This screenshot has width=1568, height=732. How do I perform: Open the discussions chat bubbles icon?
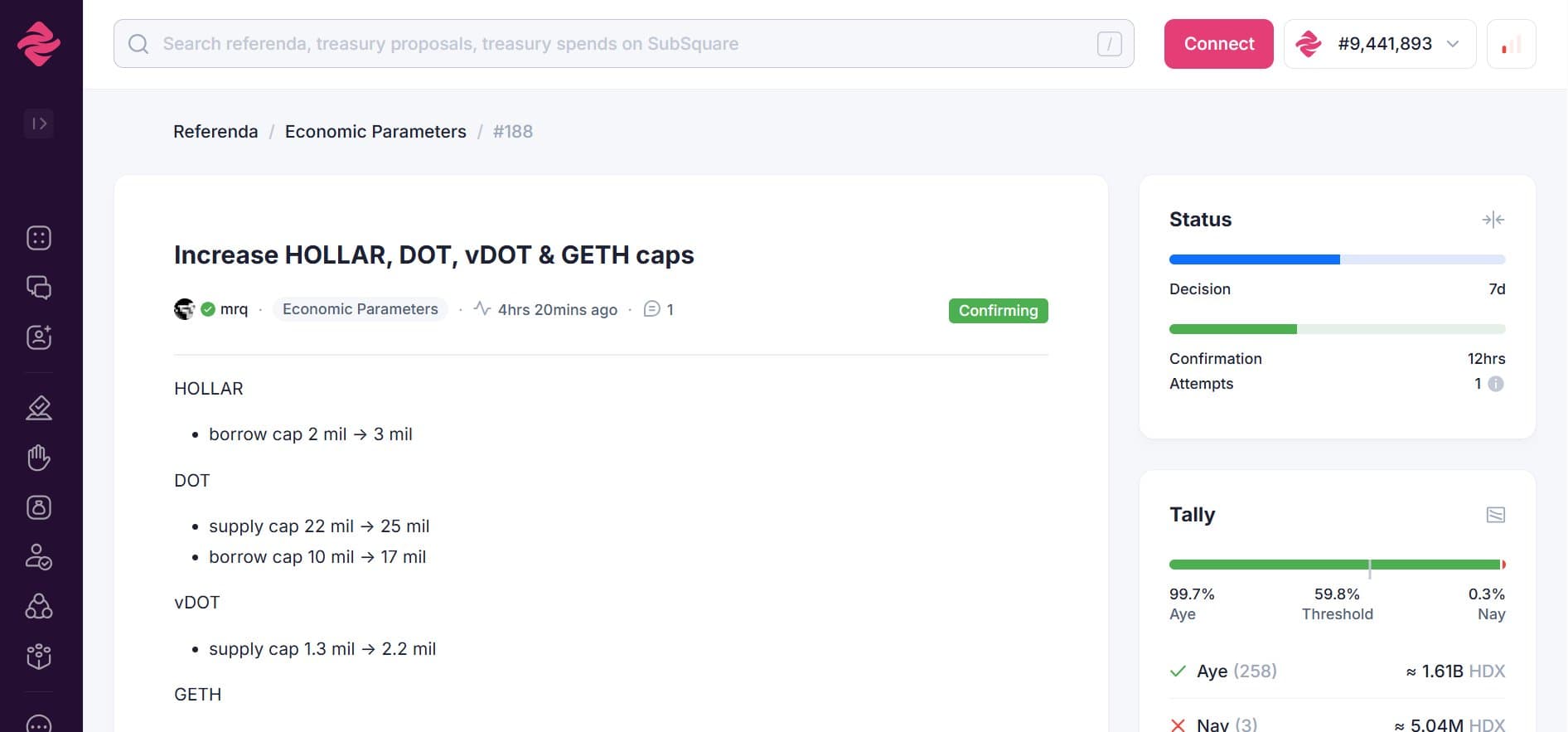39,288
